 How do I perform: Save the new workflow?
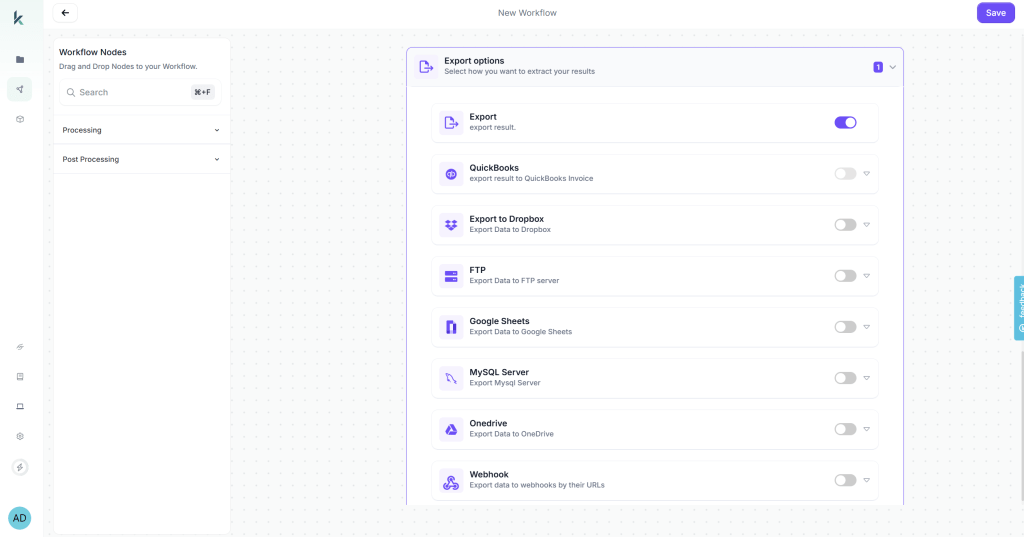[x=995, y=13]
